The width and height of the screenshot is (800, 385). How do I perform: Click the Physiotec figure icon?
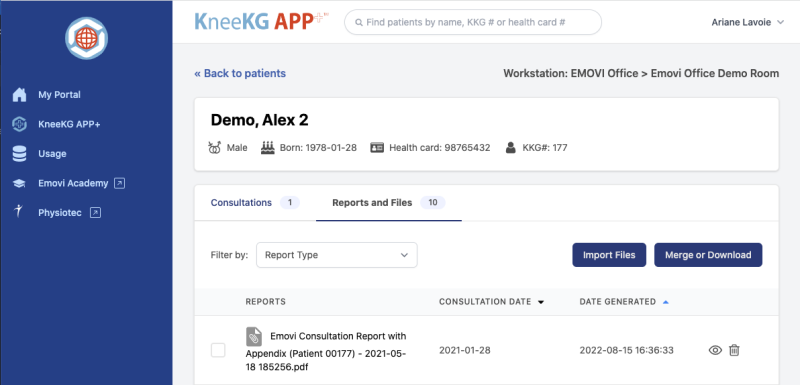(x=19, y=212)
